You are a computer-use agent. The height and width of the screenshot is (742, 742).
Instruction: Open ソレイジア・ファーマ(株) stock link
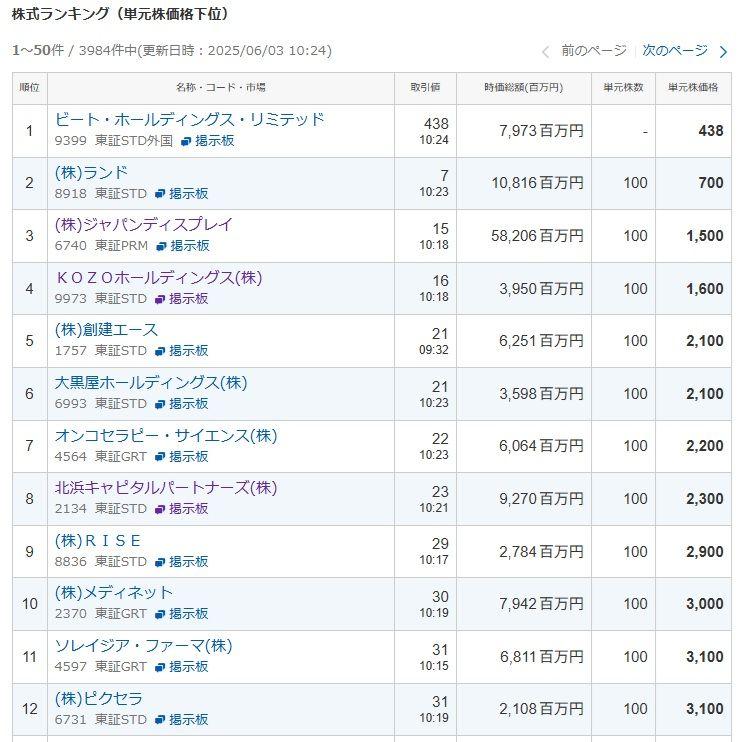pyautogui.click(x=143, y=645)
